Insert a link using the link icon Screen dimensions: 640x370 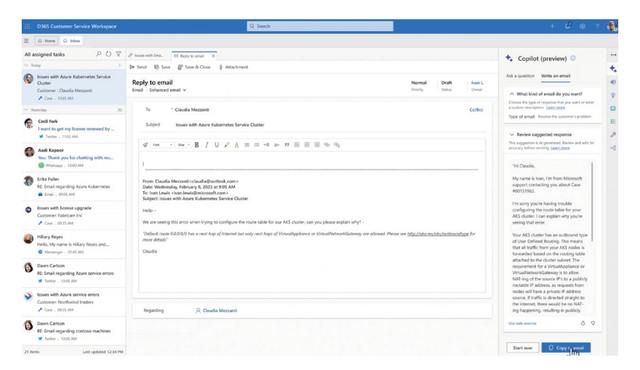point(327,145)
